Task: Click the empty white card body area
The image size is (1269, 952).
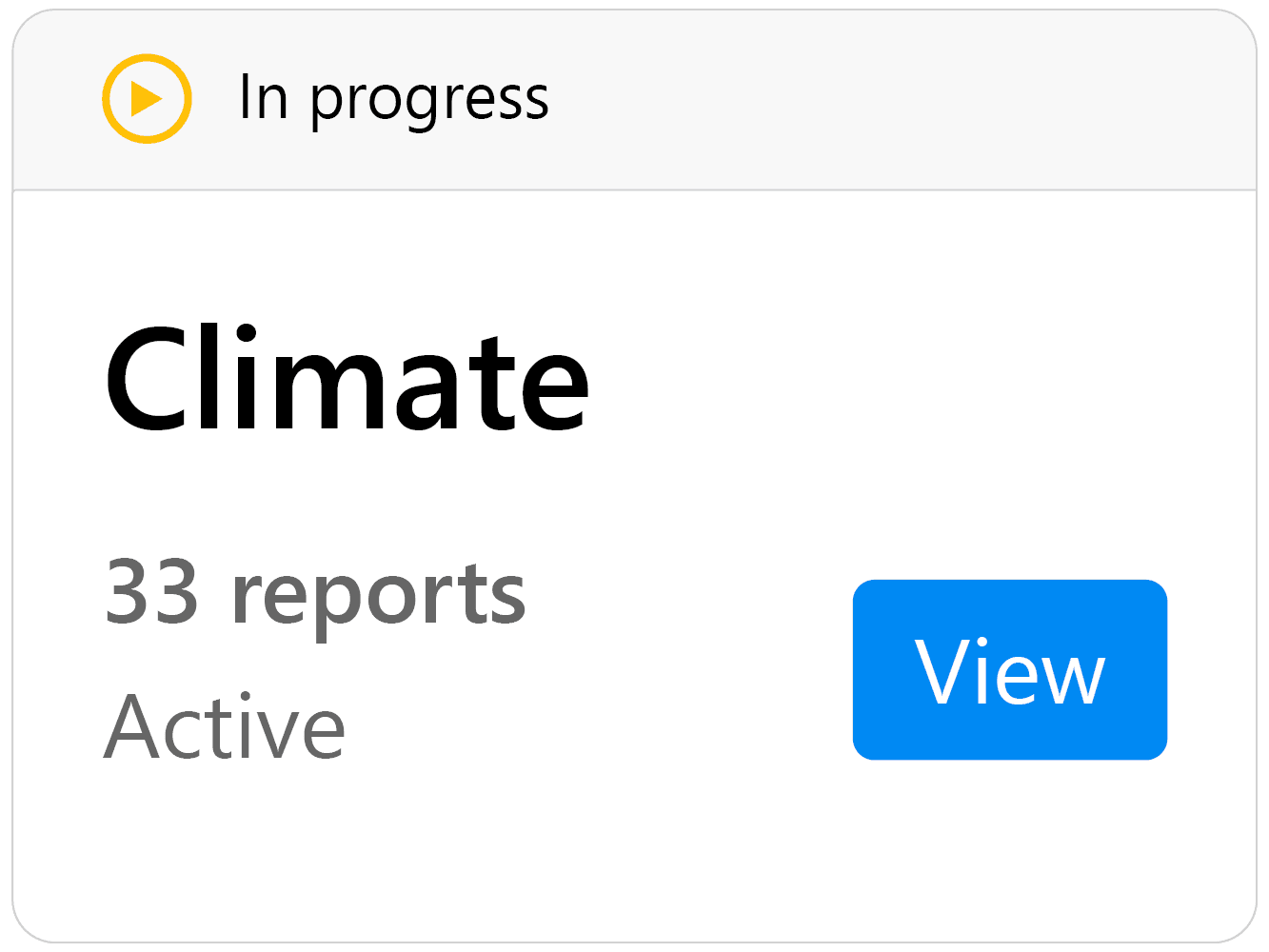Action: click(x=634, y=566)
